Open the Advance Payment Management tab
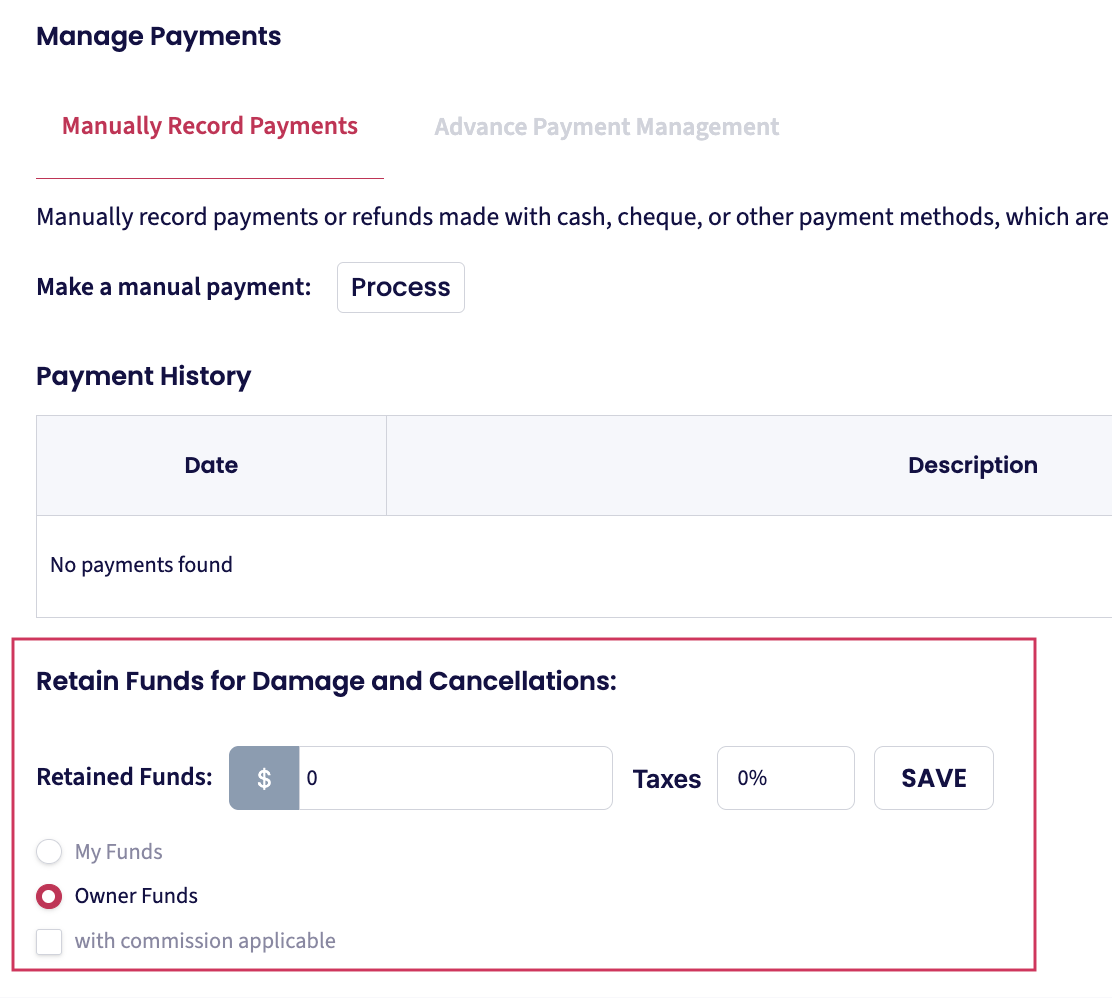Screen dimensions: 1112x998 (606, 127)
